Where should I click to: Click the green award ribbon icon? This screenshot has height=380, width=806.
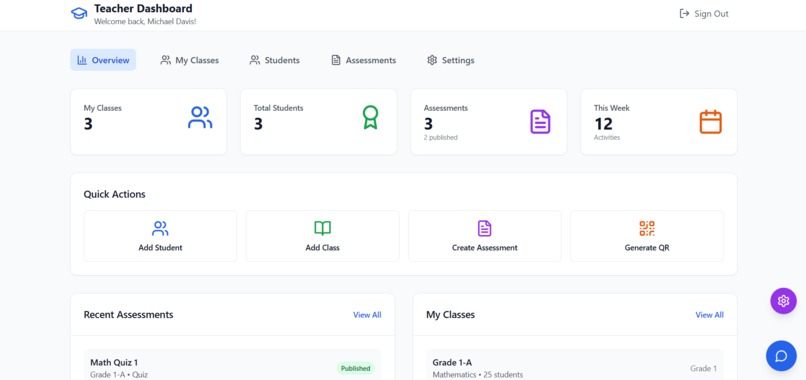tap(370, 117)
